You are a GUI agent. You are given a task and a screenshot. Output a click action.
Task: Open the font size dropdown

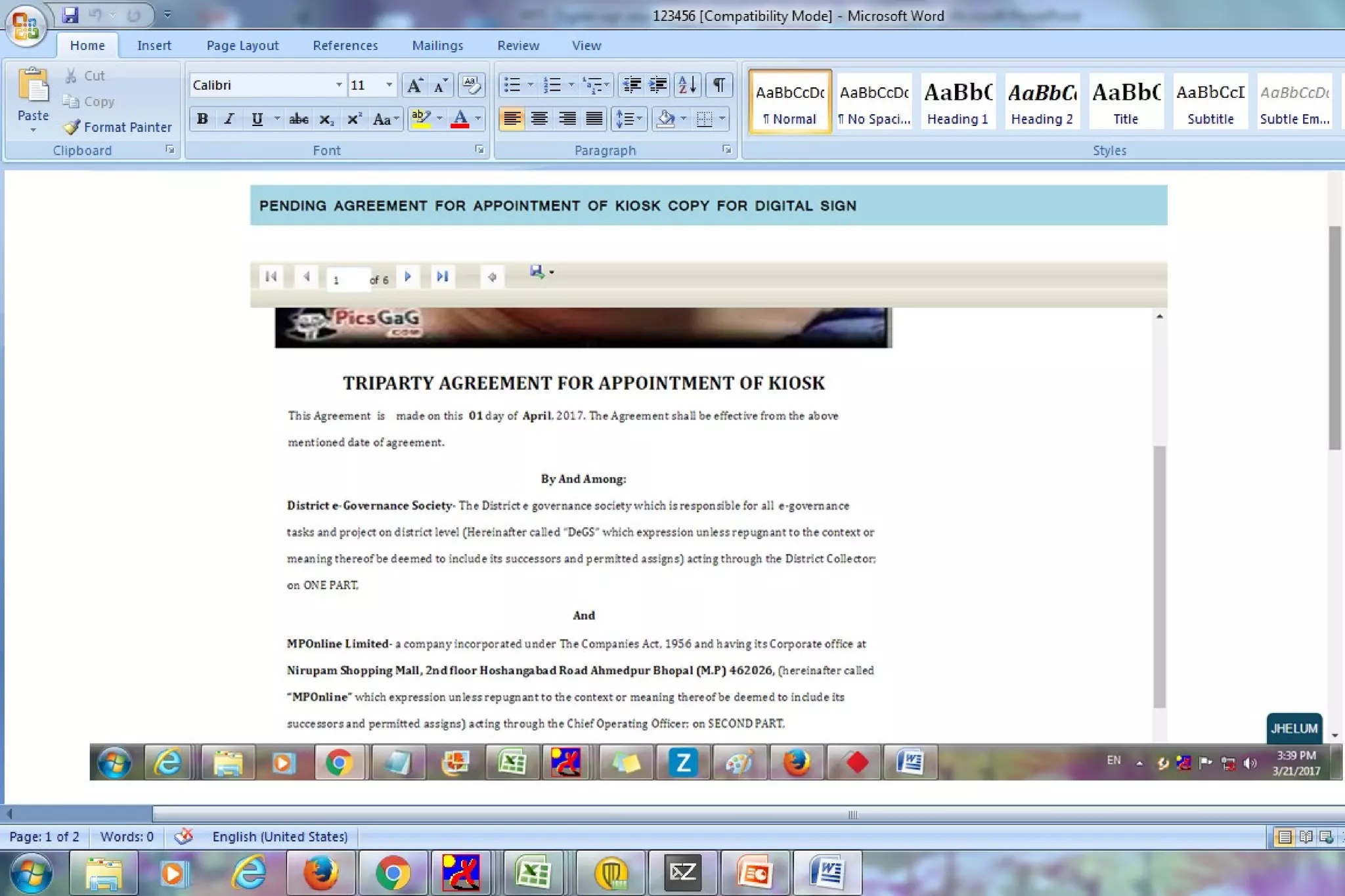point(389,85)
